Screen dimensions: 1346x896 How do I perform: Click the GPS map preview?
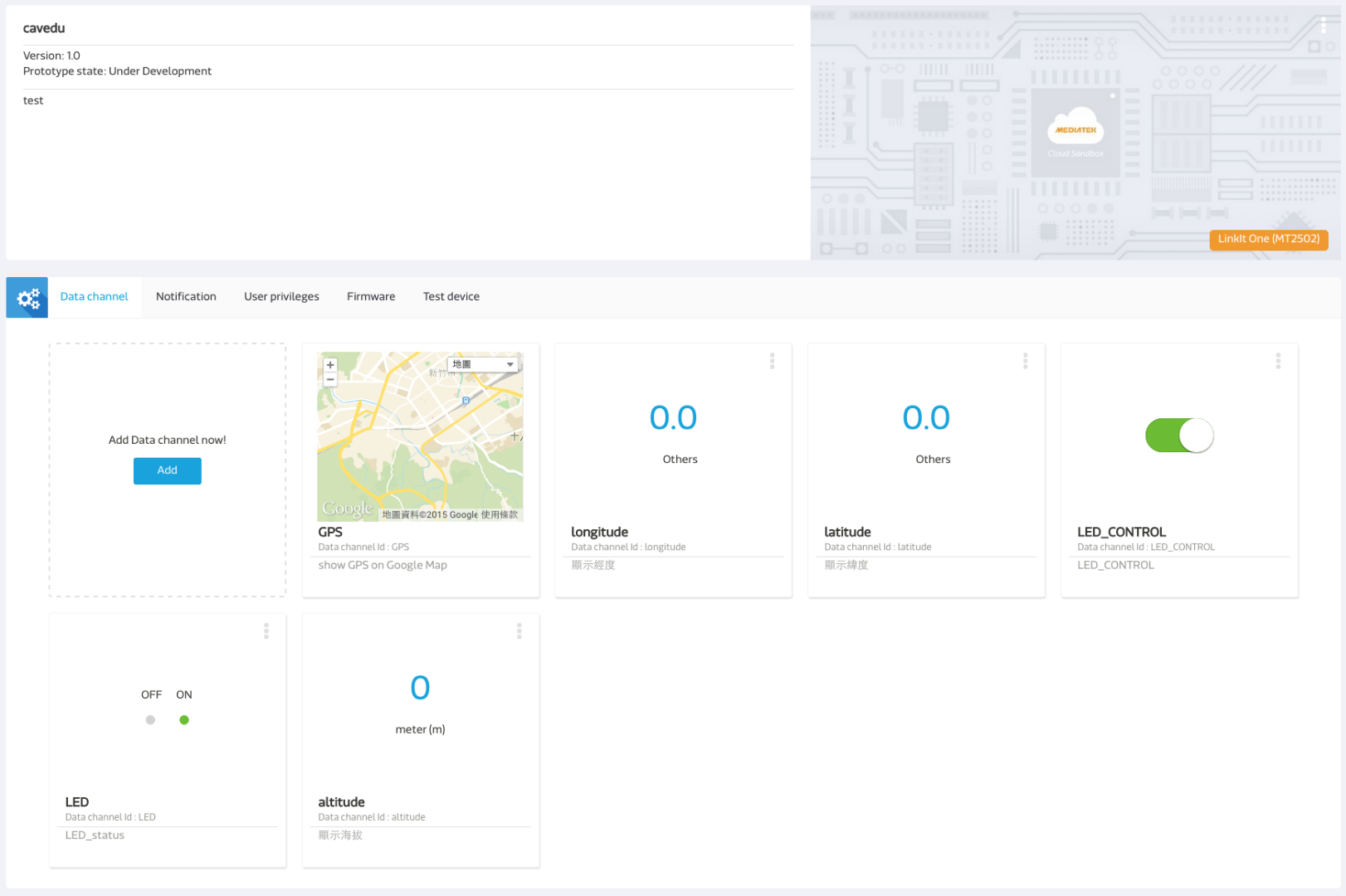point(421,436)
